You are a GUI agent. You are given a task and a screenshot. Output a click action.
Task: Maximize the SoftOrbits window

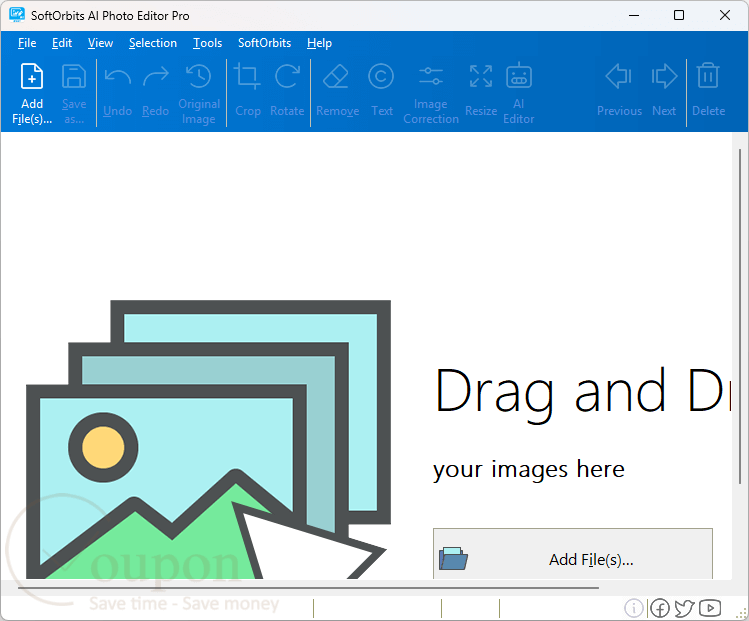[679, 15]
